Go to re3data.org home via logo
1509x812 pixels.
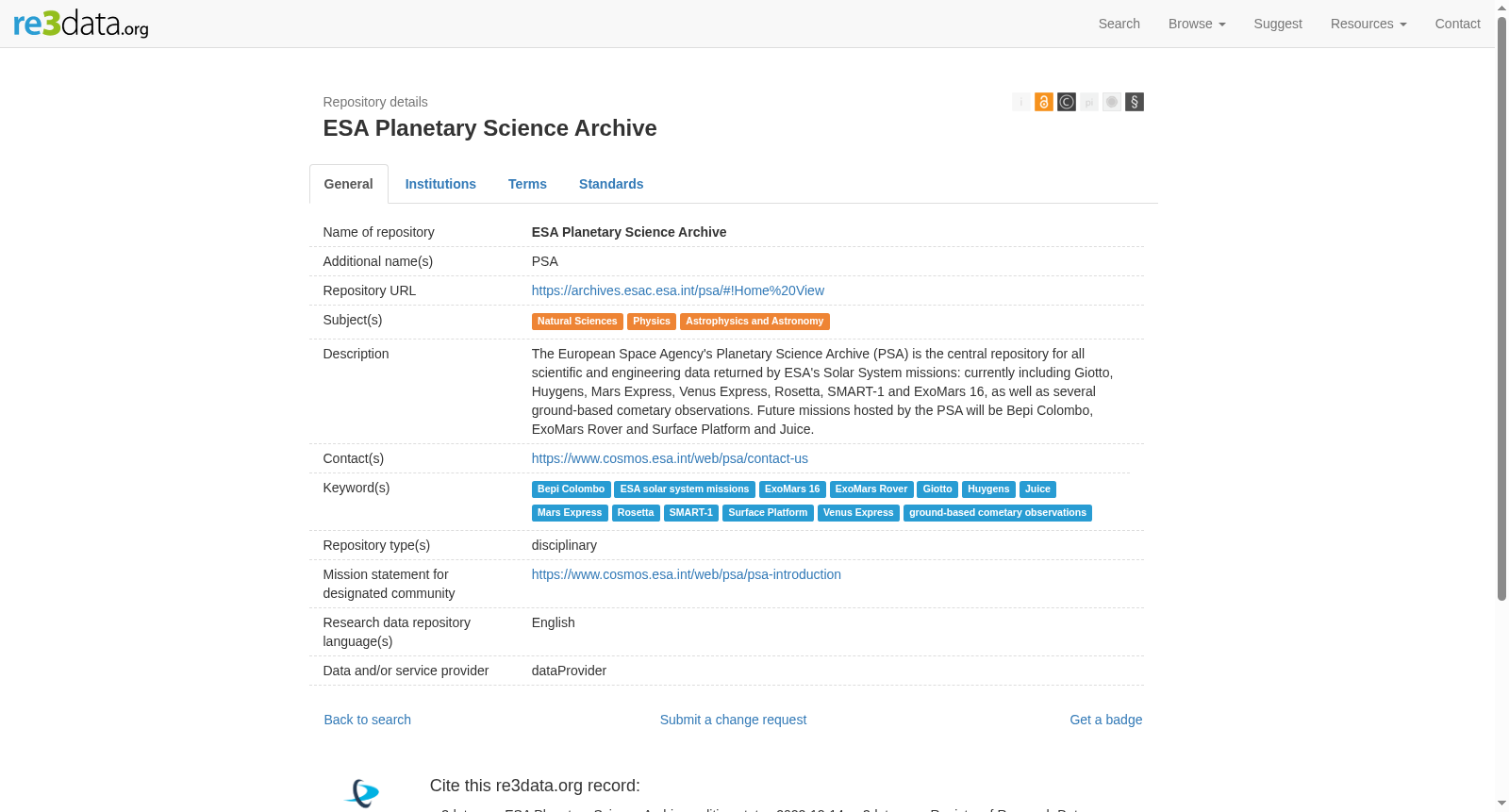click(x=81, y=24)
